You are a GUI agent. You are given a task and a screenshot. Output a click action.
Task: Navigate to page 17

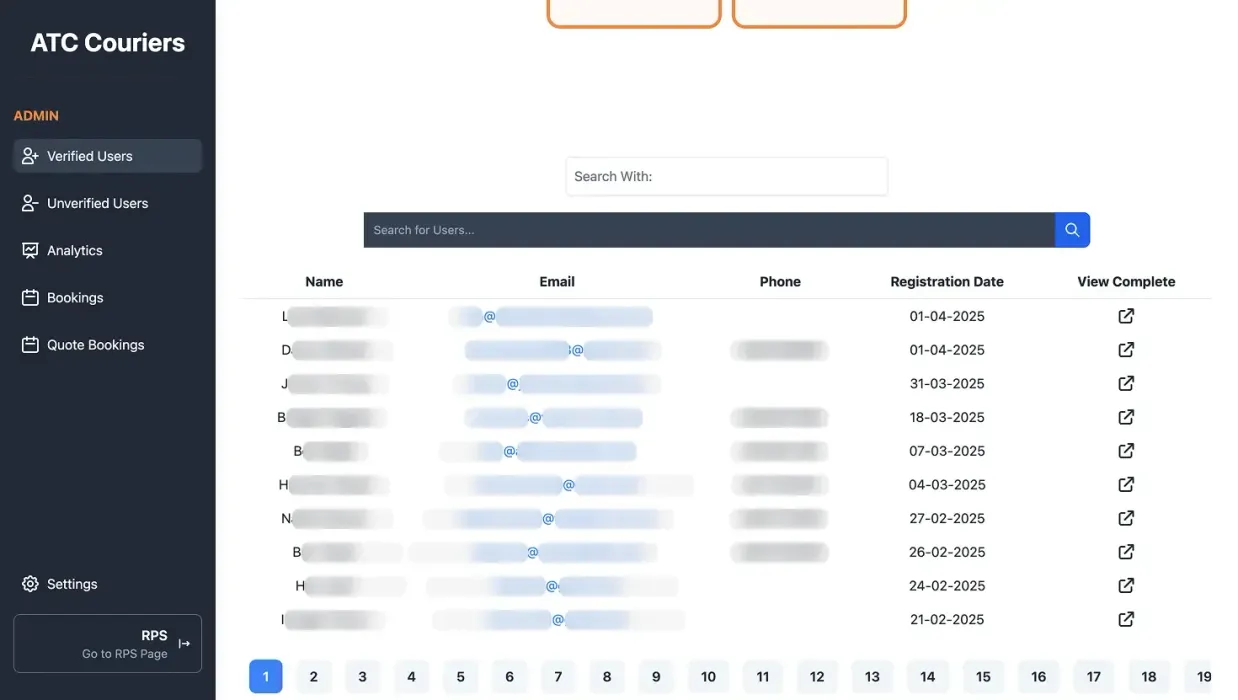[1094, 677]
